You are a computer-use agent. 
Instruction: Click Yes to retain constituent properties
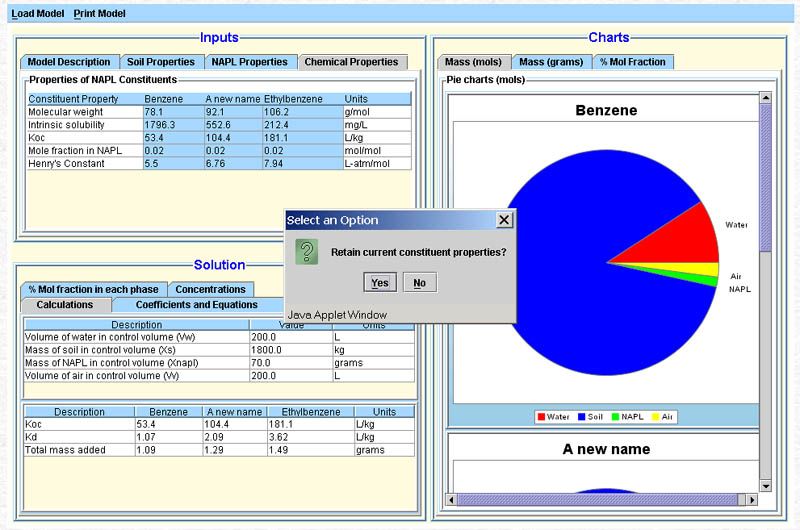(x=379, y=283)
